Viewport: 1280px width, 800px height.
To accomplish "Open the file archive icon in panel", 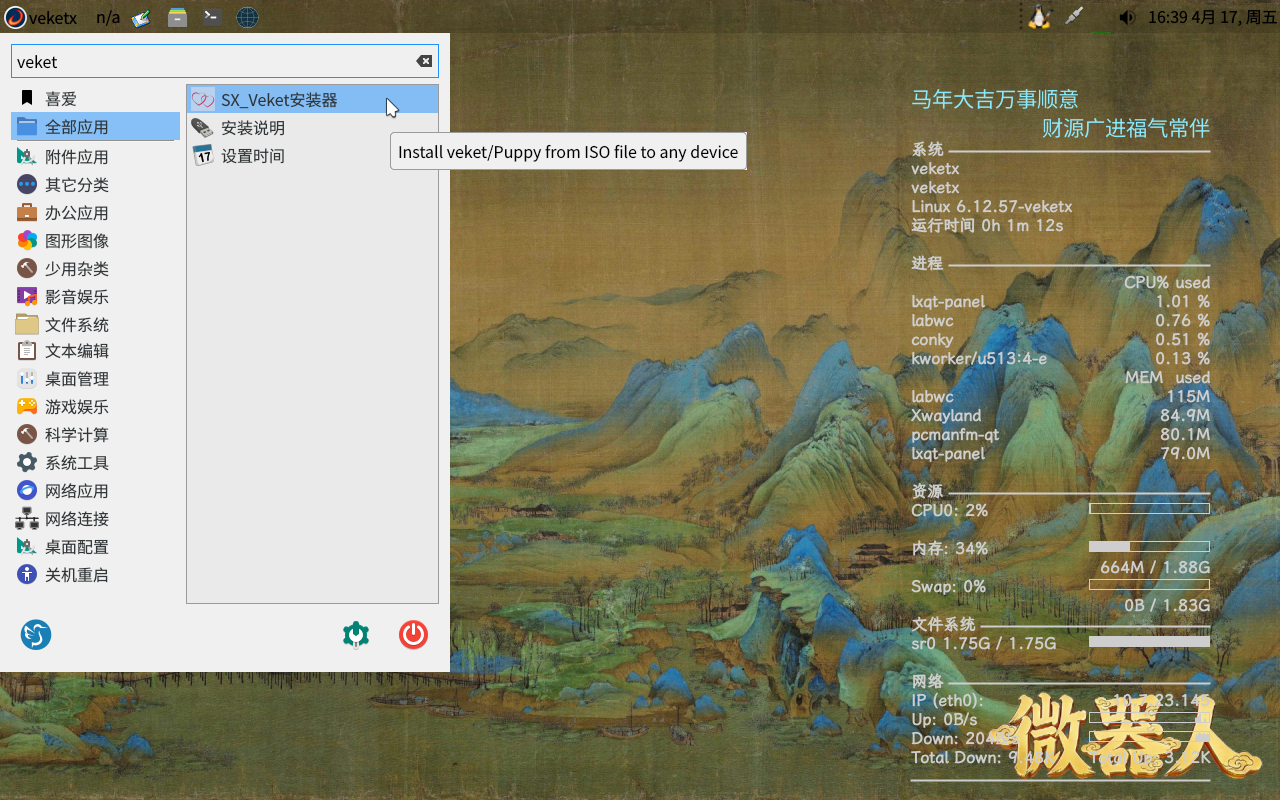I will pos(177,17).
